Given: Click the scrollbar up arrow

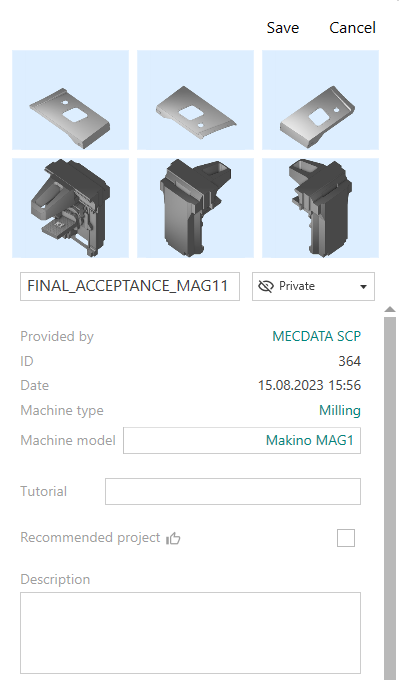Looking at the screenshot, I should (390, 309).
